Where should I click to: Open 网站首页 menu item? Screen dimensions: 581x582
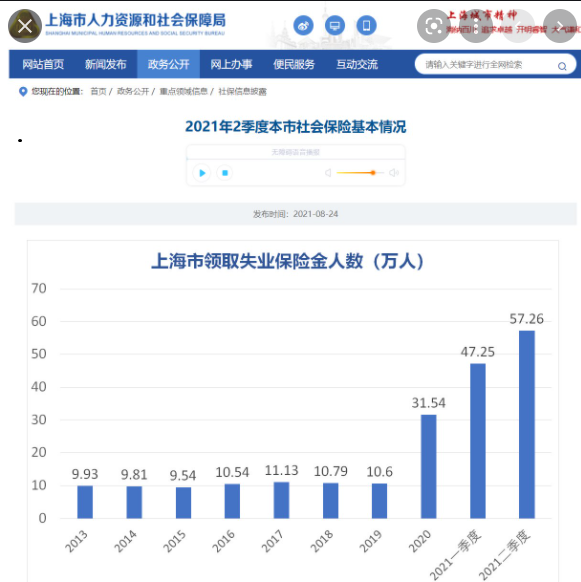coord(43,64)
